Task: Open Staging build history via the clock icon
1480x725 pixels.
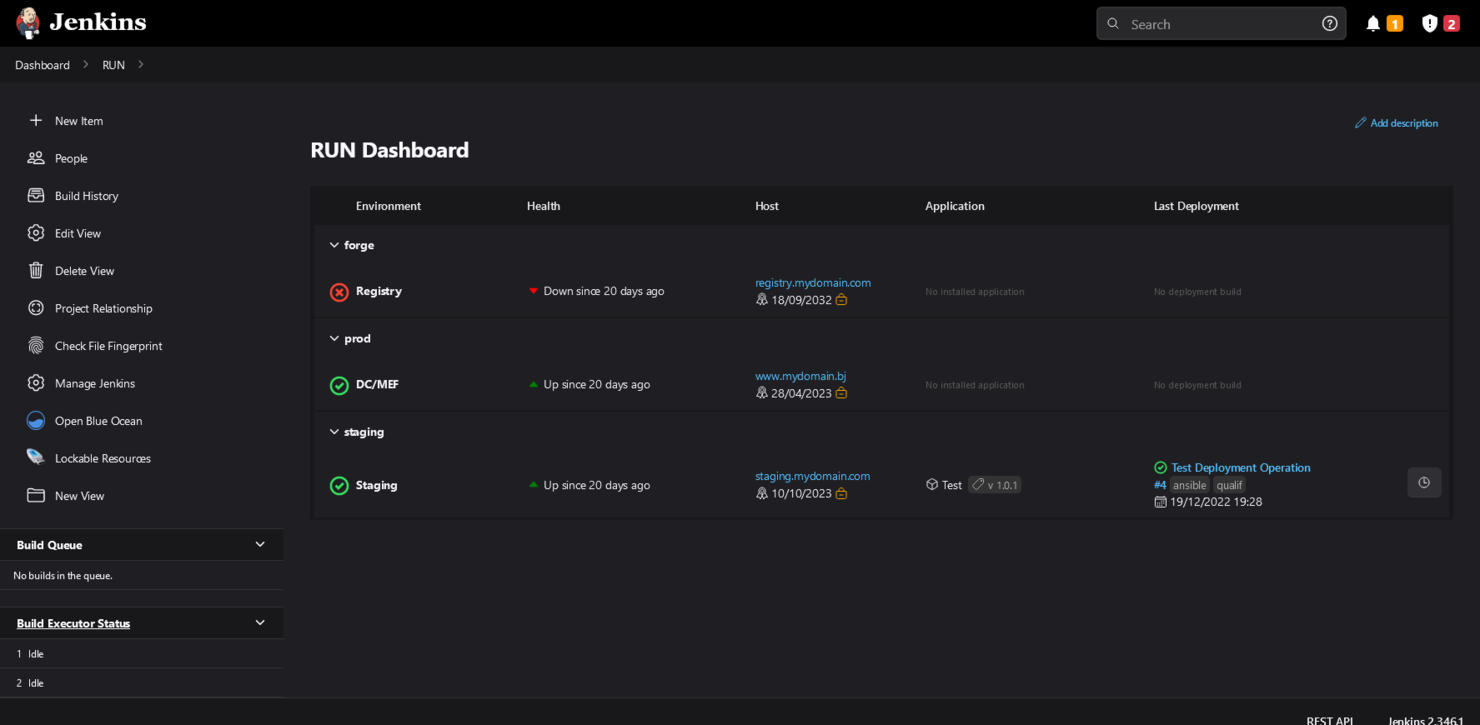Action: click(1424, 482)
